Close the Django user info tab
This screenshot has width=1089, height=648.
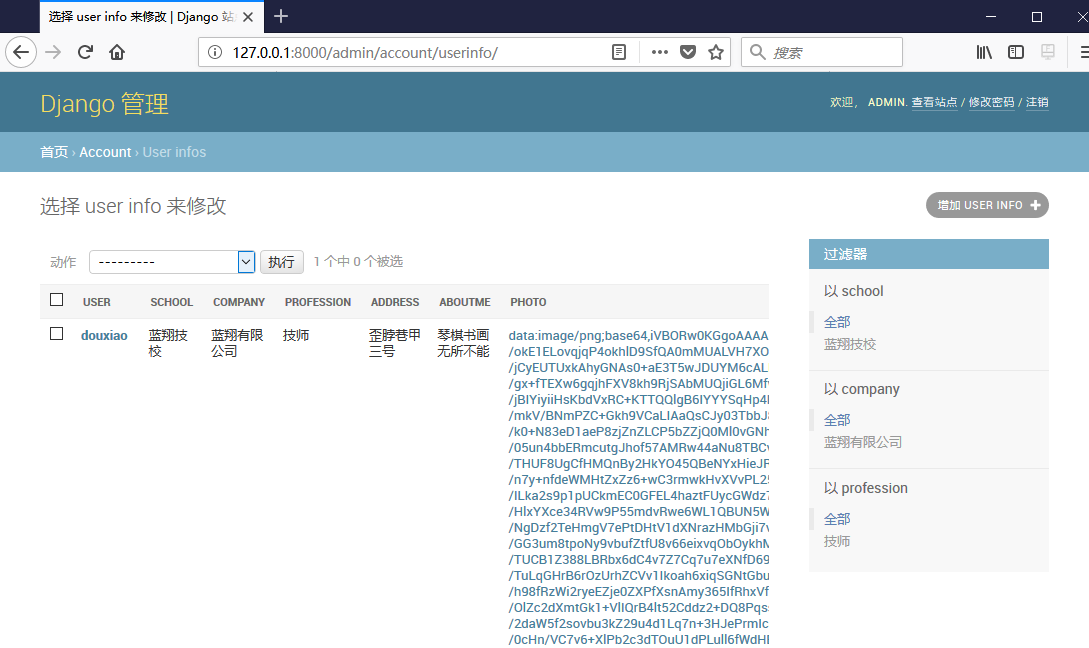click(249, 17)
